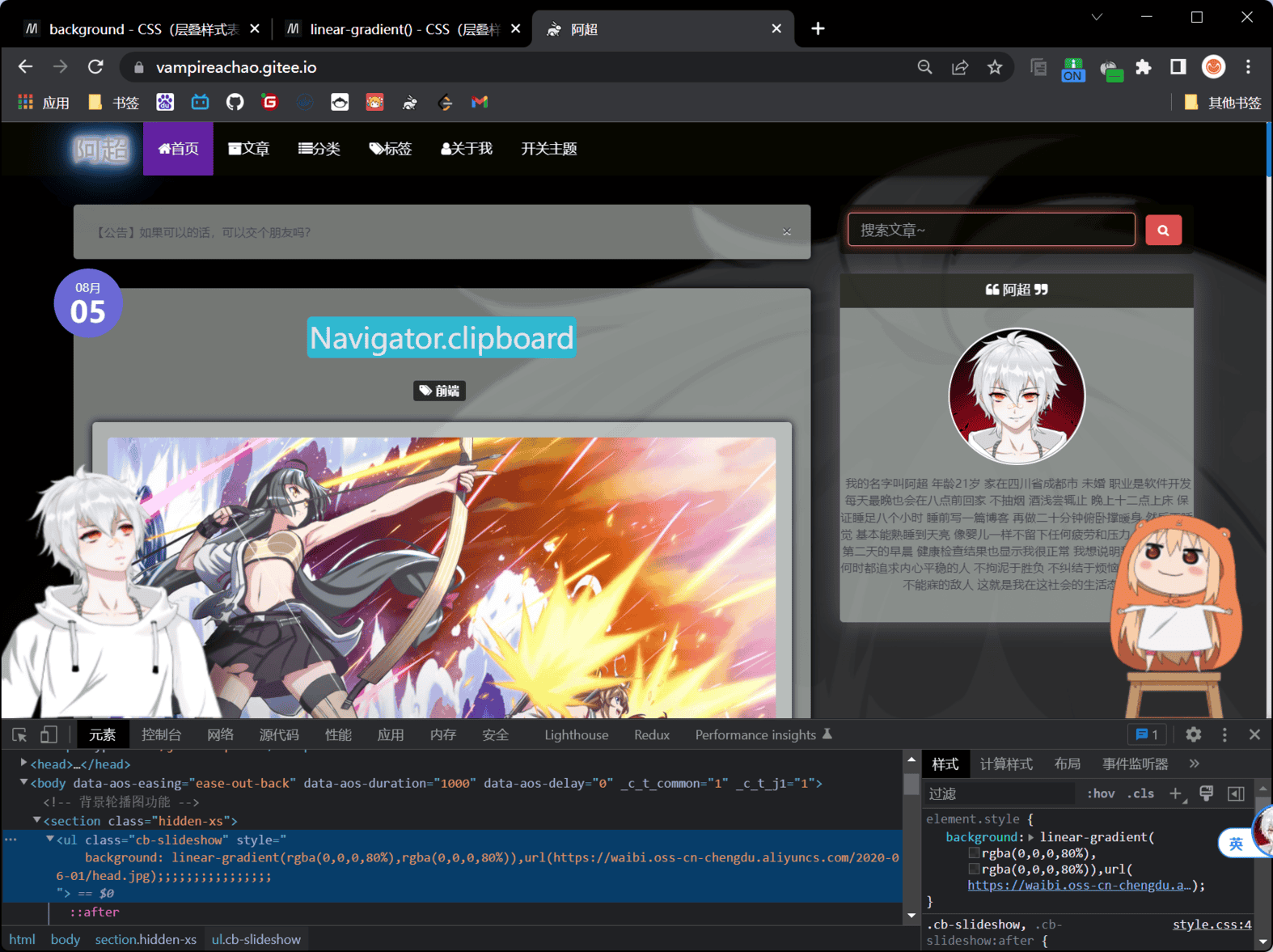Show more Styles pane tabs via chevron
The image size is (1273, 952).
click(1195, 764)
